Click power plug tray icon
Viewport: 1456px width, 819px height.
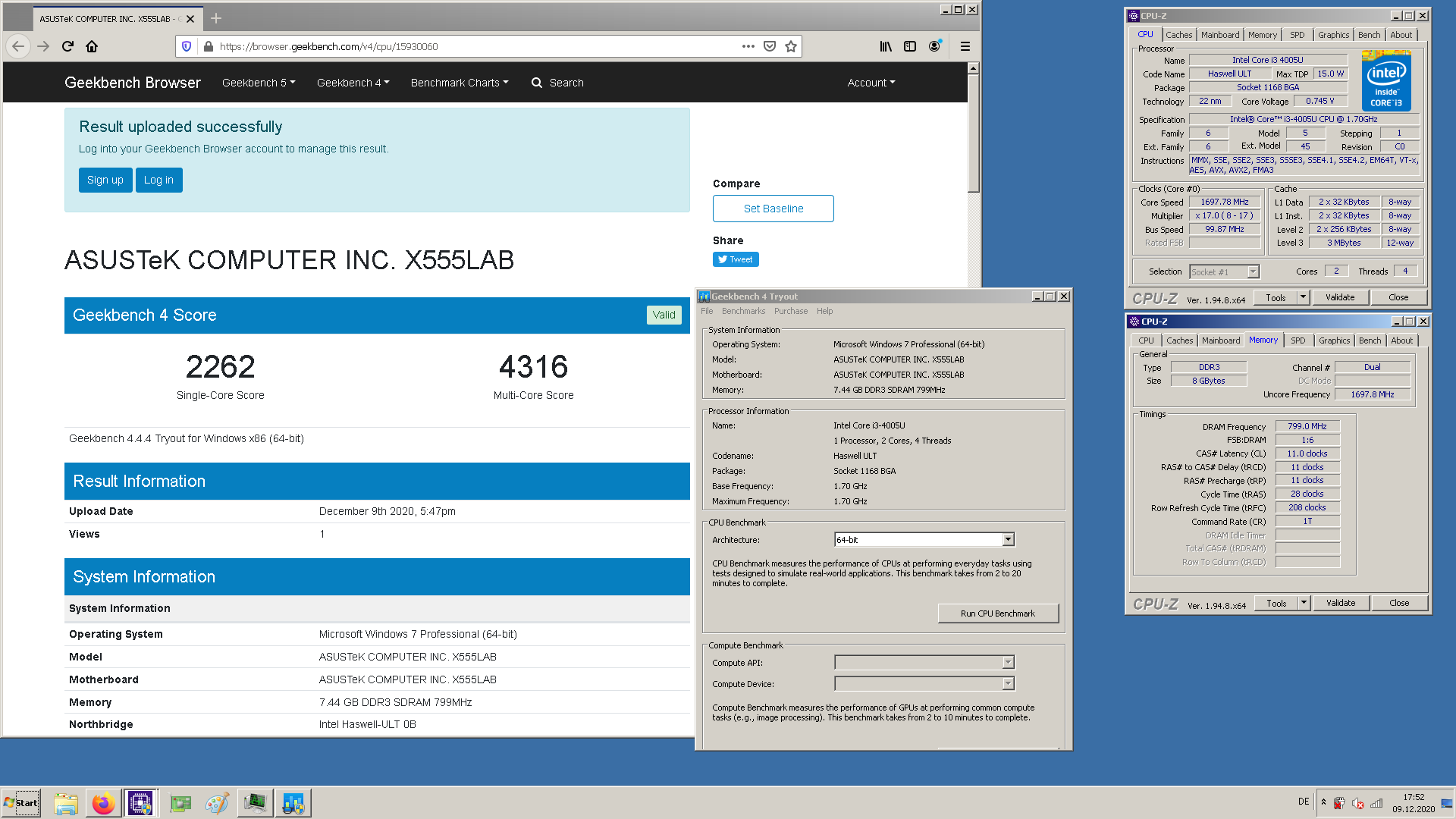(x=1339, y=803)
